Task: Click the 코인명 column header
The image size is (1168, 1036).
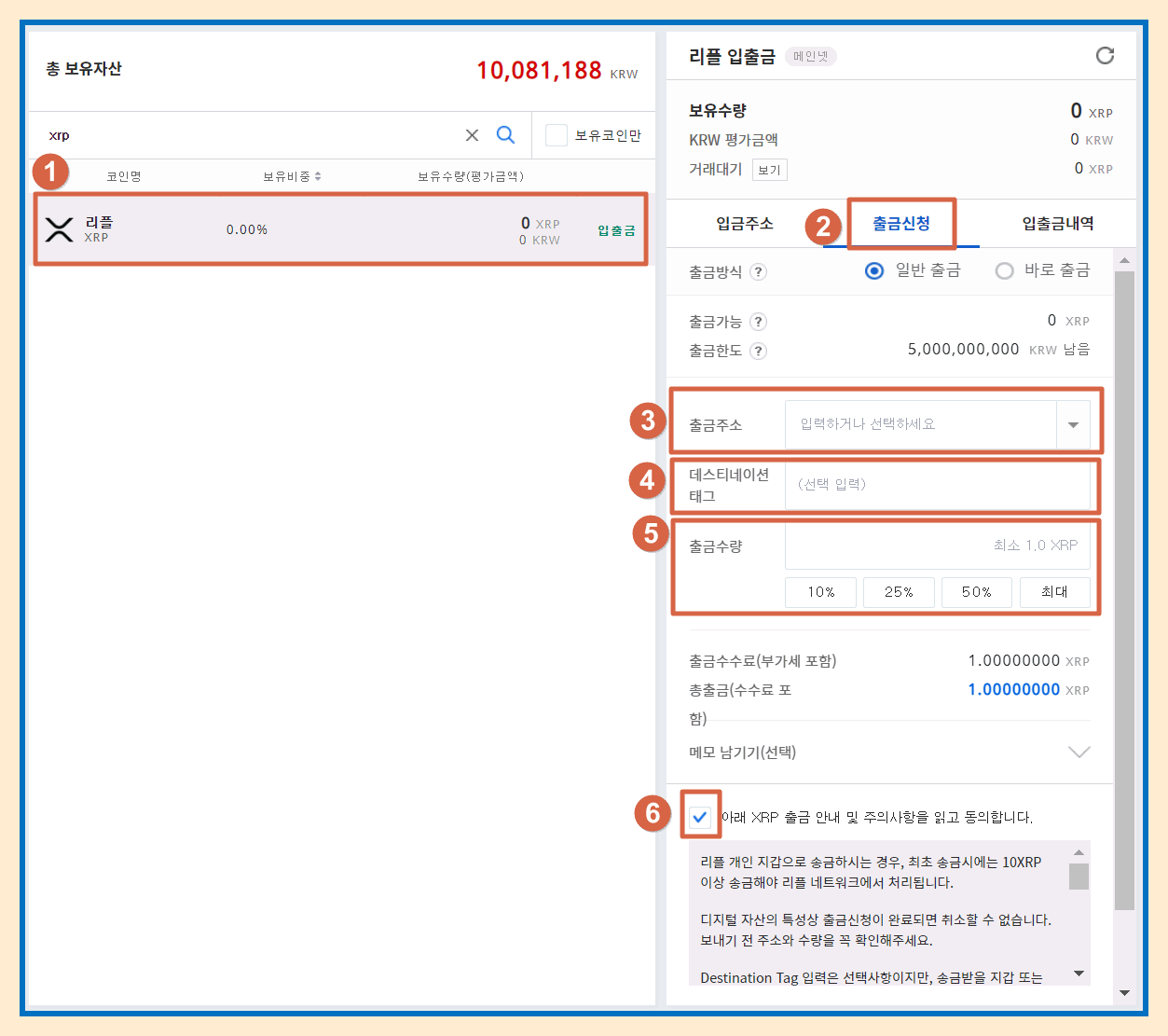Action: pos(124,176)
